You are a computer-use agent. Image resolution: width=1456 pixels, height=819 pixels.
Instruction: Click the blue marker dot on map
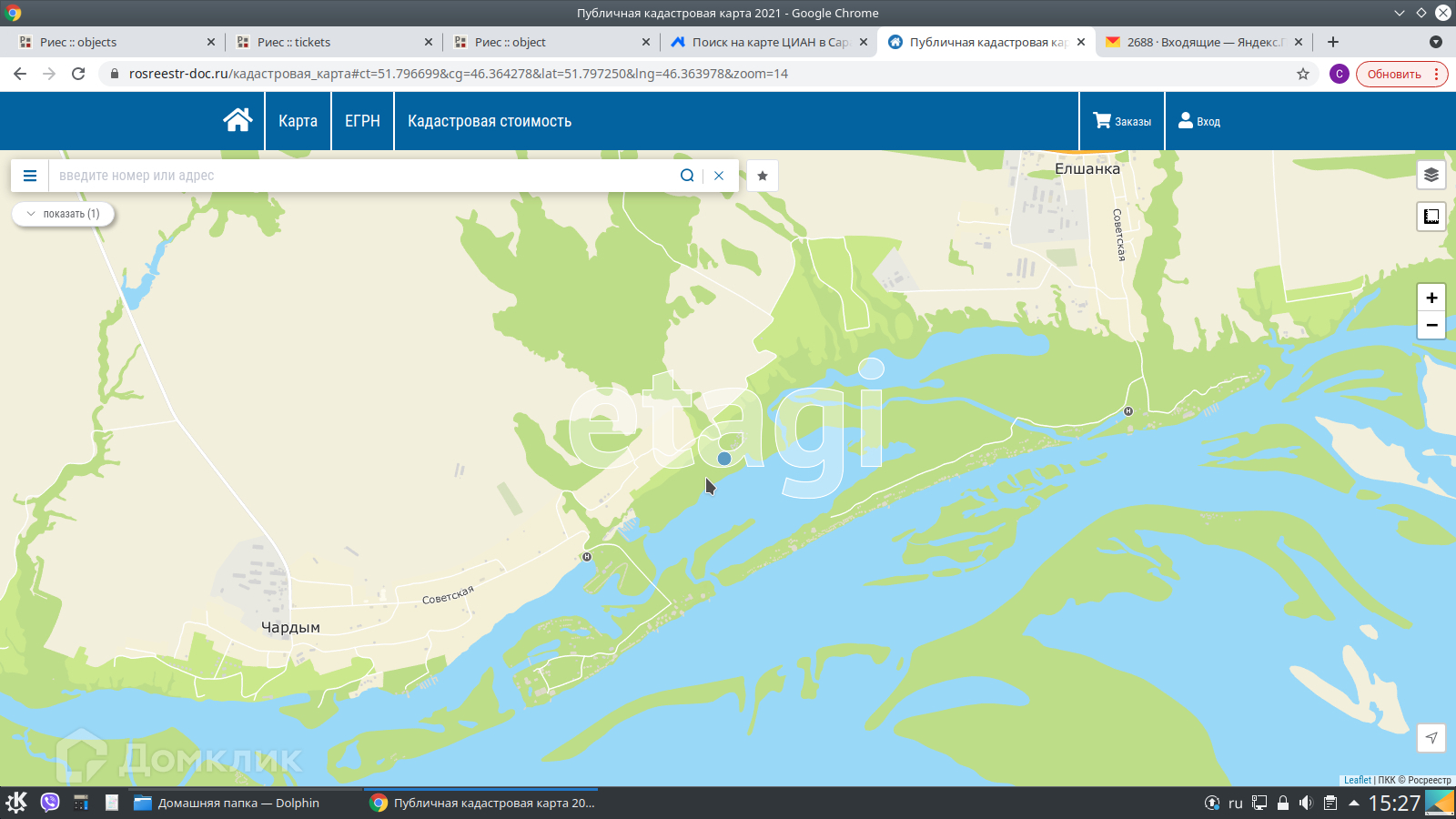724,459
